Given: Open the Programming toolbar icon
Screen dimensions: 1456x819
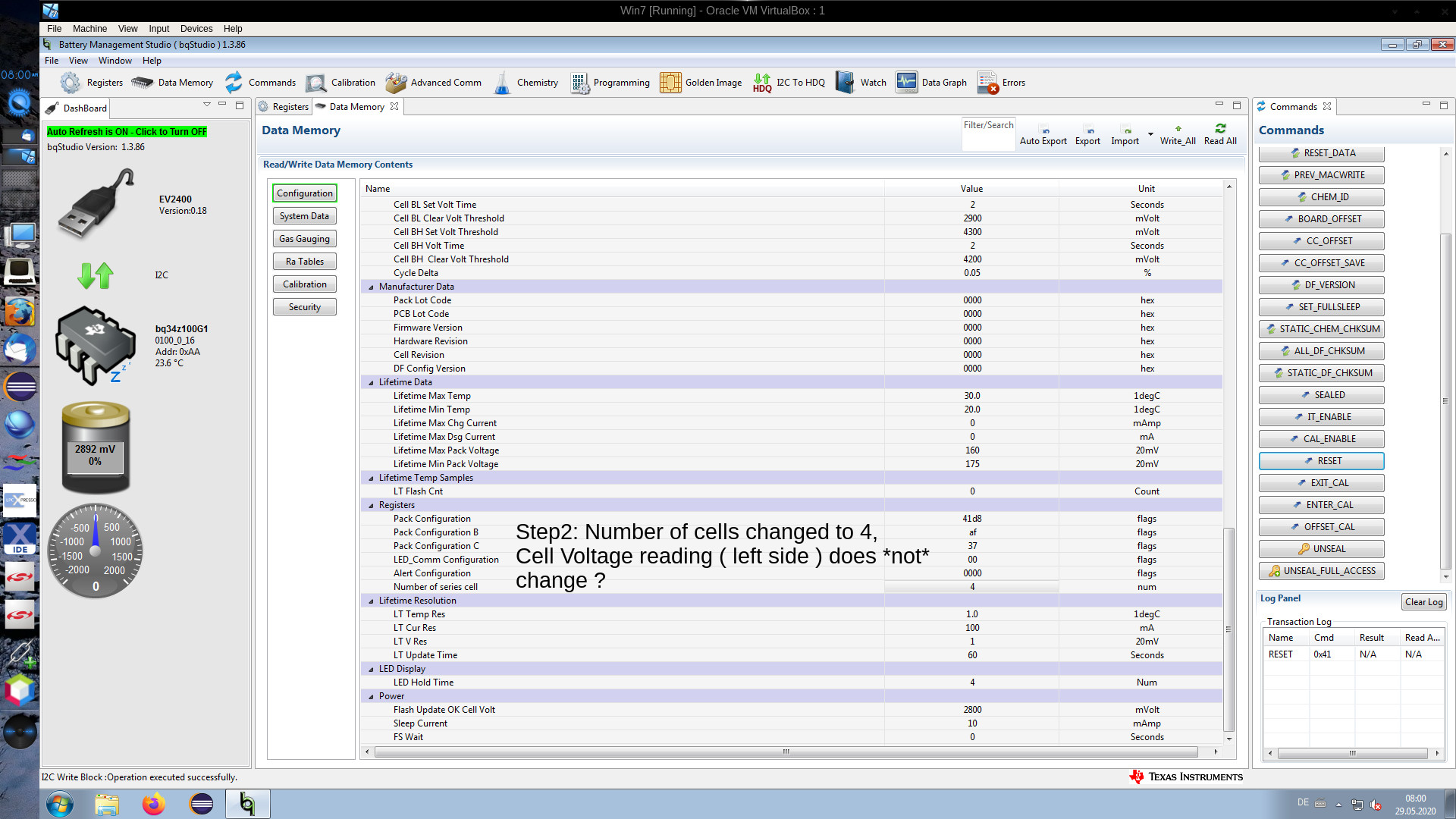Looking at the screenshot, I should (580, 83).
